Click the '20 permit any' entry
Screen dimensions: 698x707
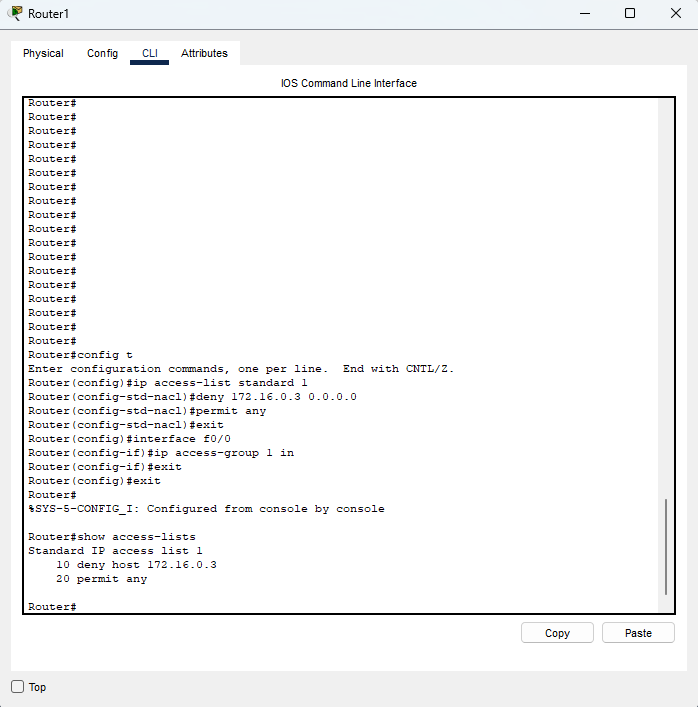101,578
